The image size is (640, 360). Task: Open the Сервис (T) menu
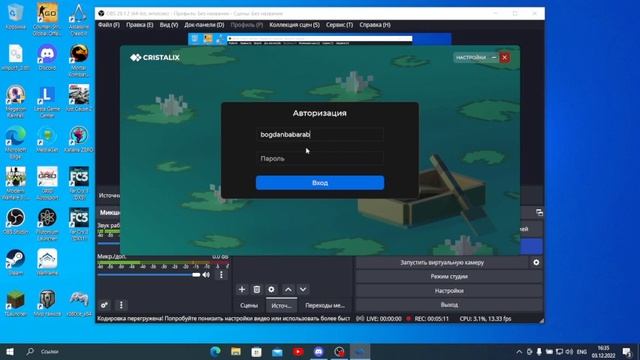click(x=339, y=25)
